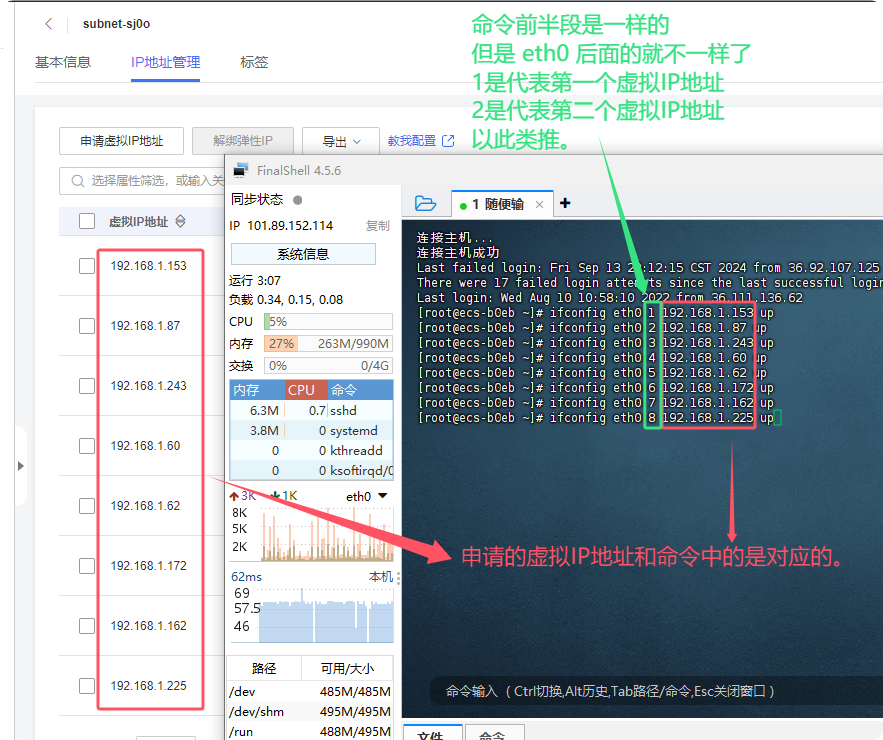Click the 申请虚拟IP地址 button
This screenshot has width=883, height=740.
(x=122, y=142)
